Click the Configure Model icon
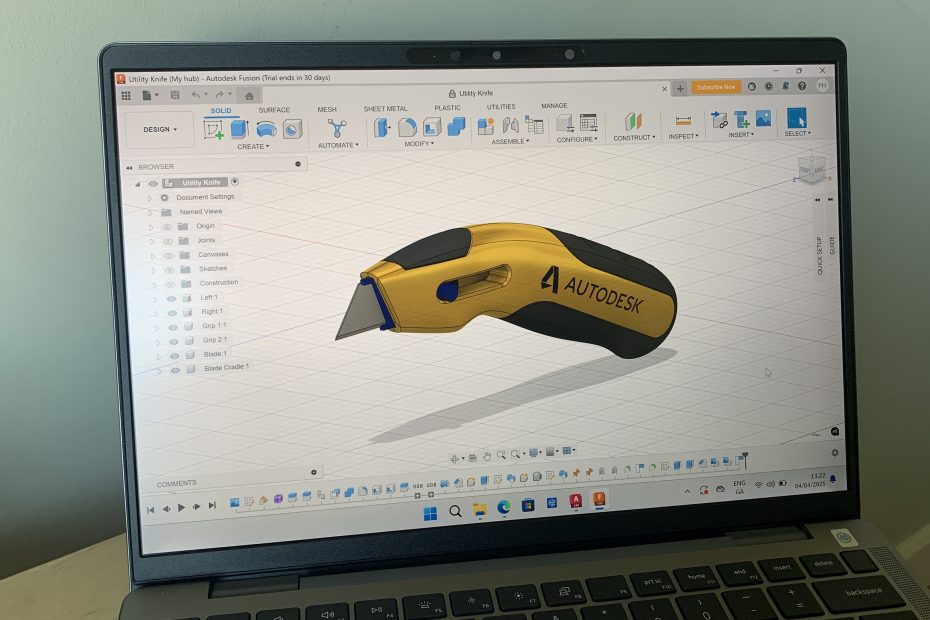 coord(564,123)
